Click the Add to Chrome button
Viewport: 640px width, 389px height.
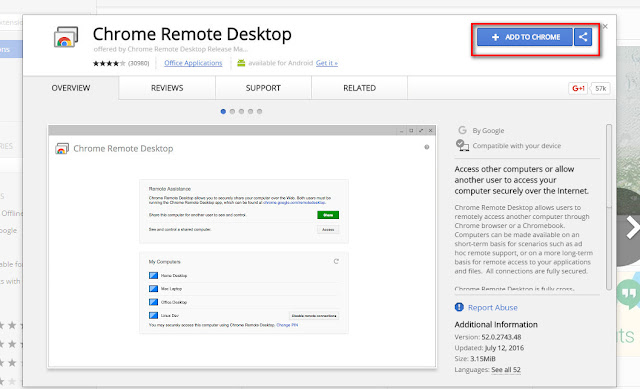coord(525,37)
